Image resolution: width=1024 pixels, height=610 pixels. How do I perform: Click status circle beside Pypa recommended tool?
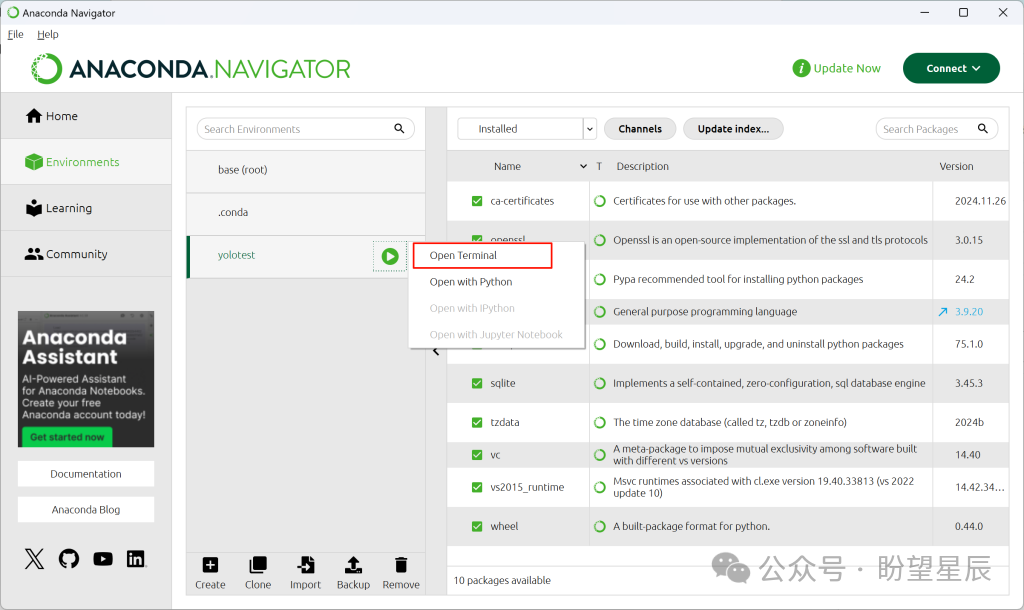600,280
